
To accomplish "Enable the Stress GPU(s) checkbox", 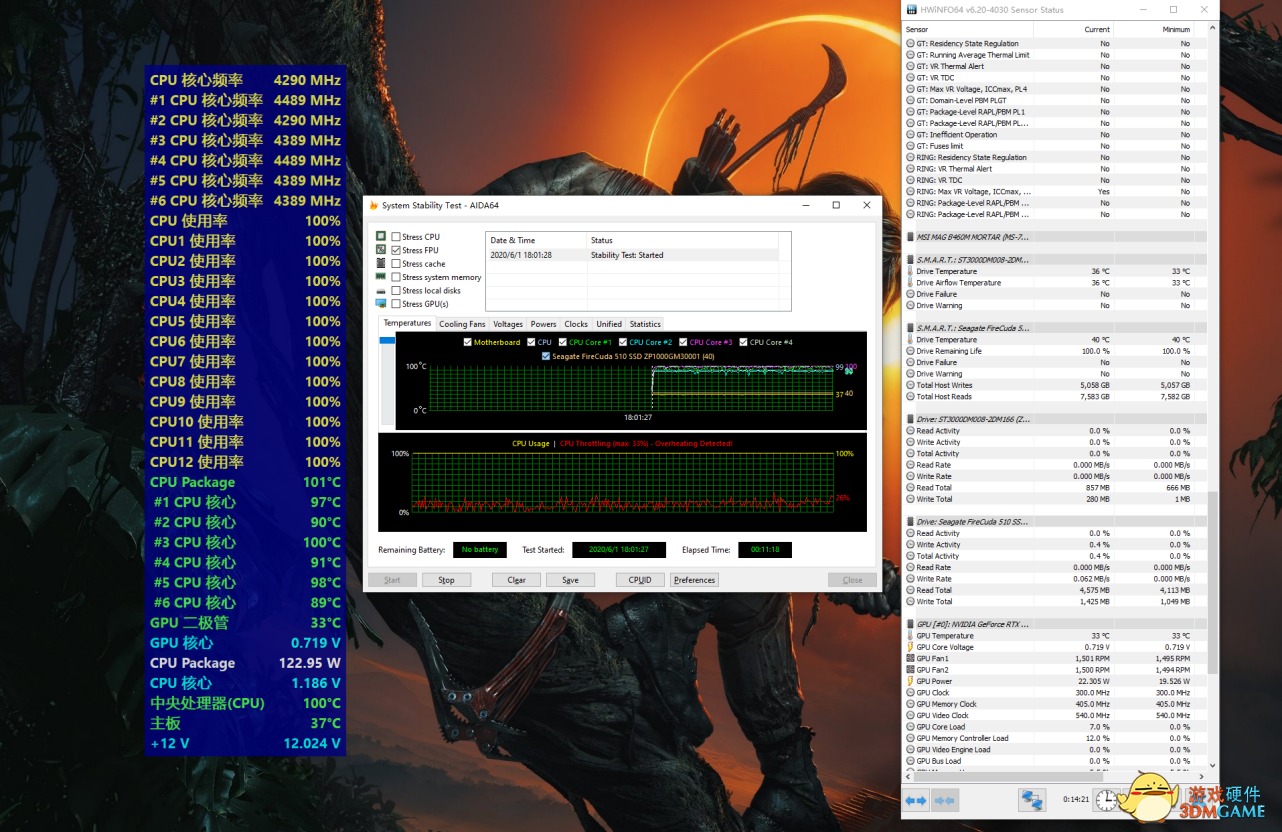I will click(396, 304).
